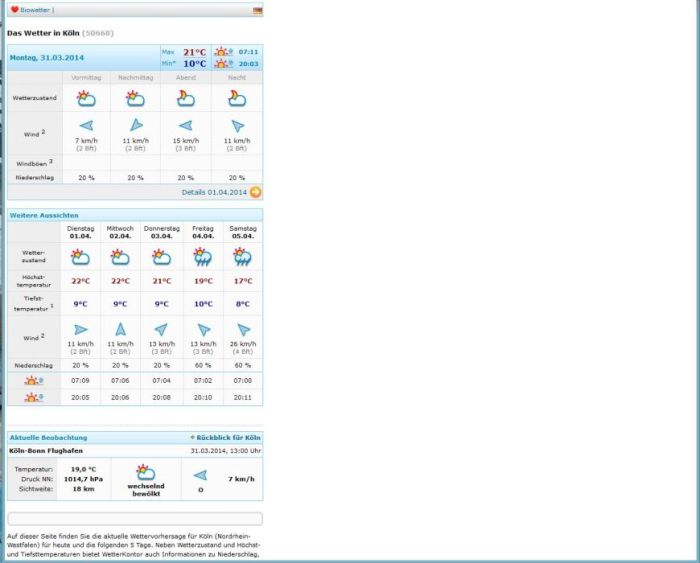Click Samstag wind direction arrow
The image size is (700, 563).
click(x=243, y=329)
